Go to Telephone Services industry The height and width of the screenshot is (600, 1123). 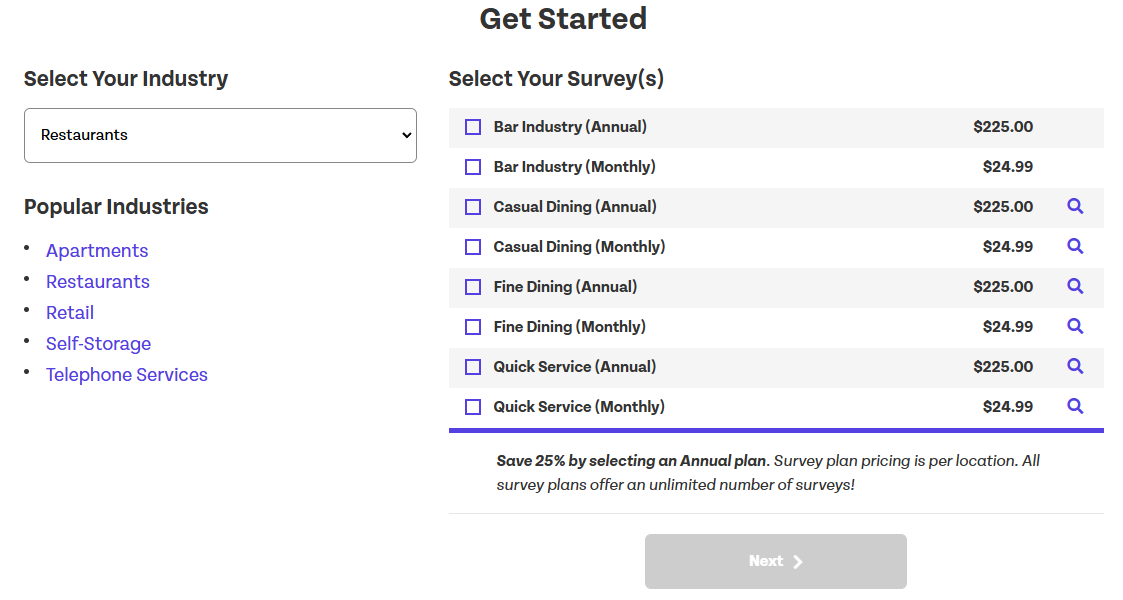click(127, 374)
